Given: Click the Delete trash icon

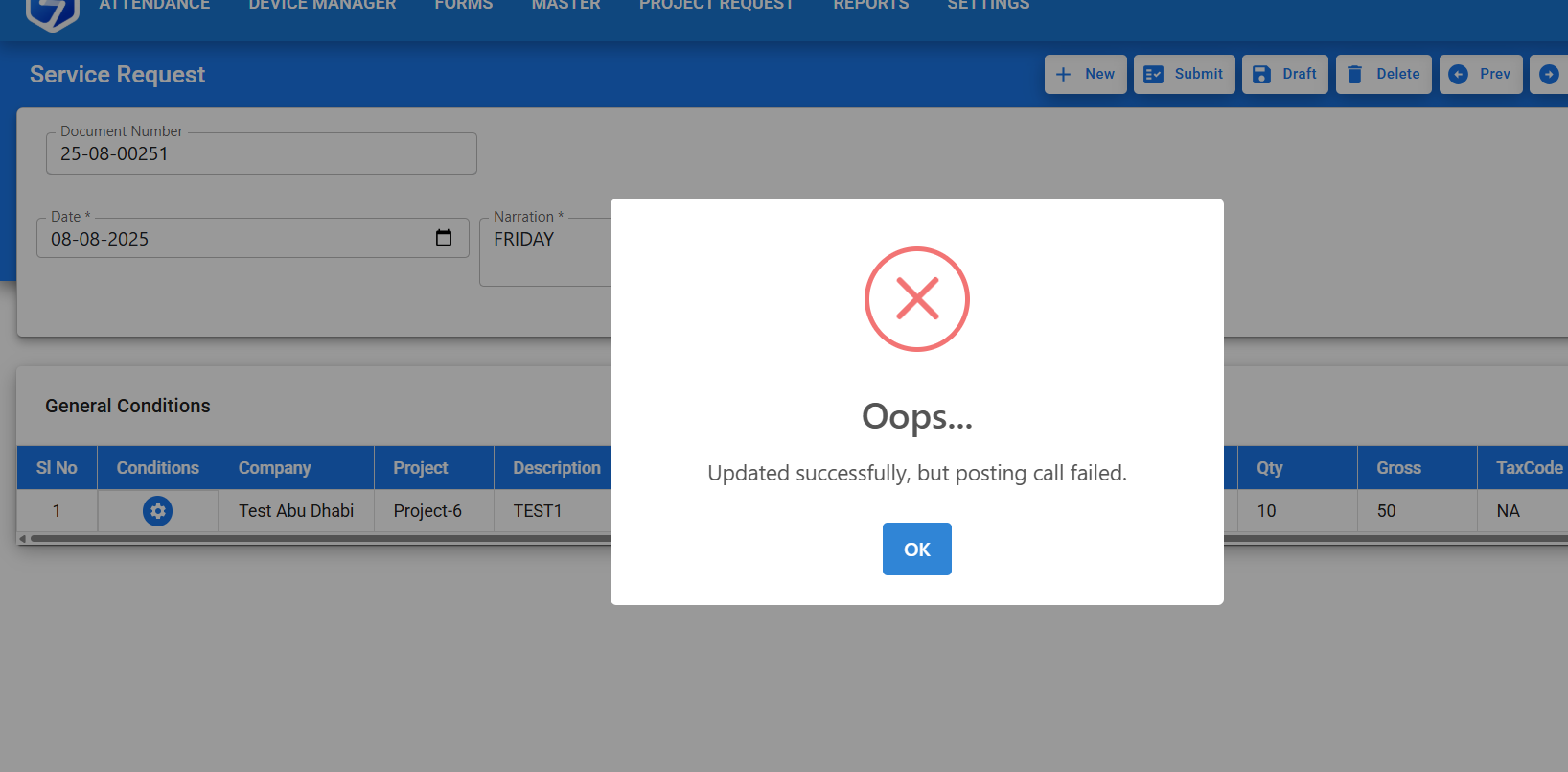Looking at the screenshot, I should click(x=1354, y=74).
